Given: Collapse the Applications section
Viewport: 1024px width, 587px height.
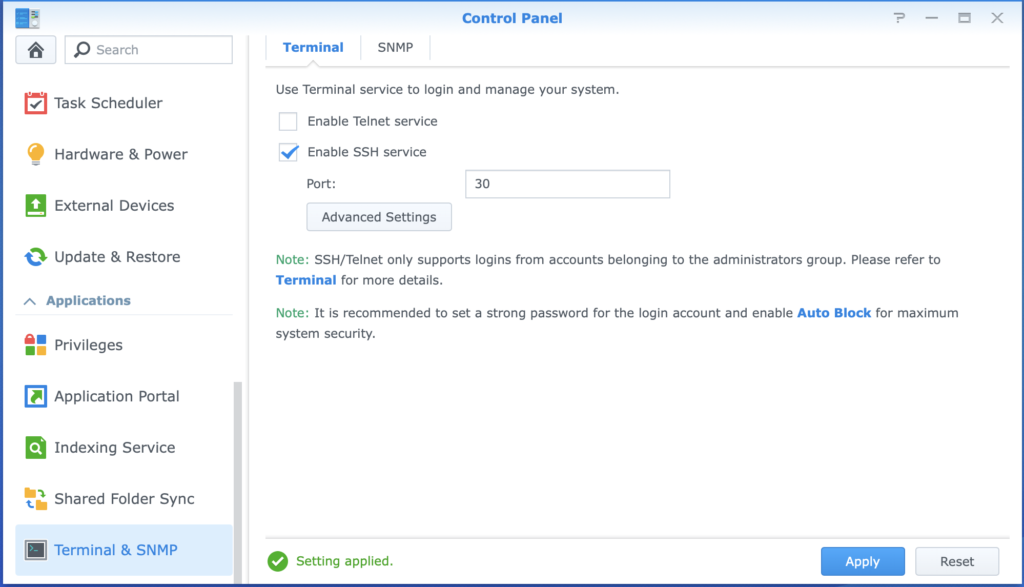Looking at the screenshot, I should tap(29, 301).
